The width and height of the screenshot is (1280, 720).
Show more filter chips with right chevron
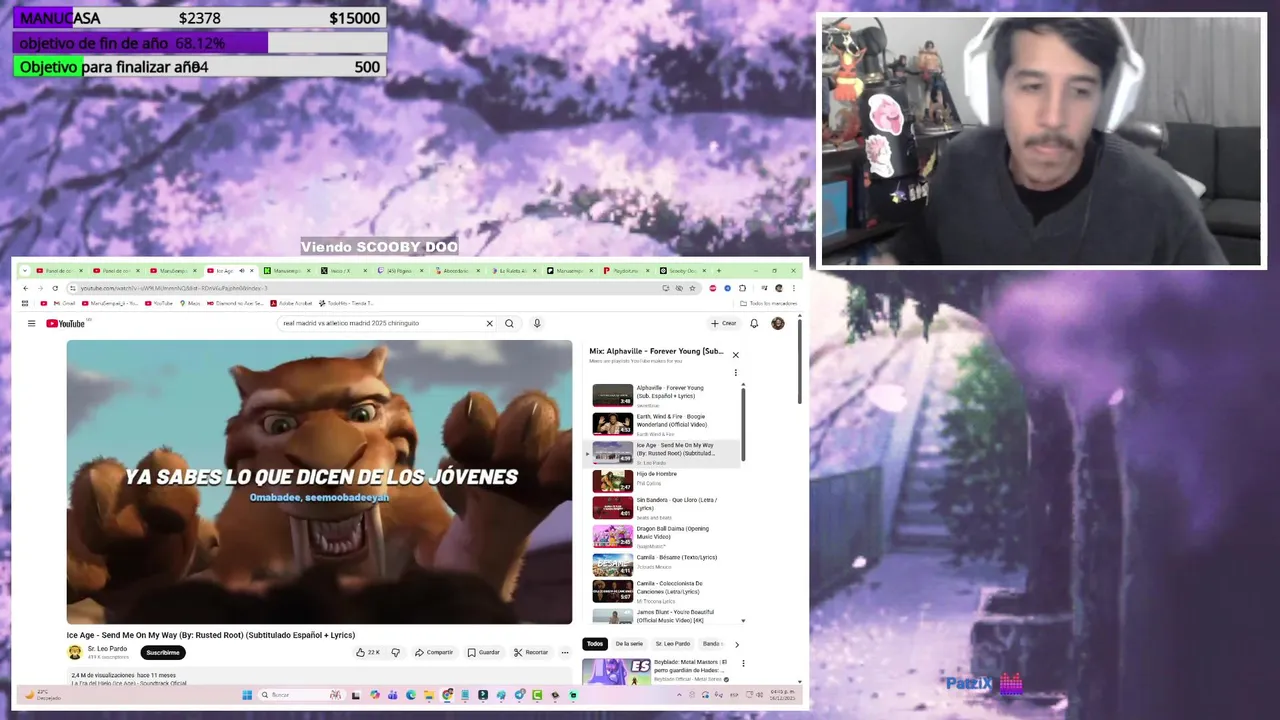737,644
